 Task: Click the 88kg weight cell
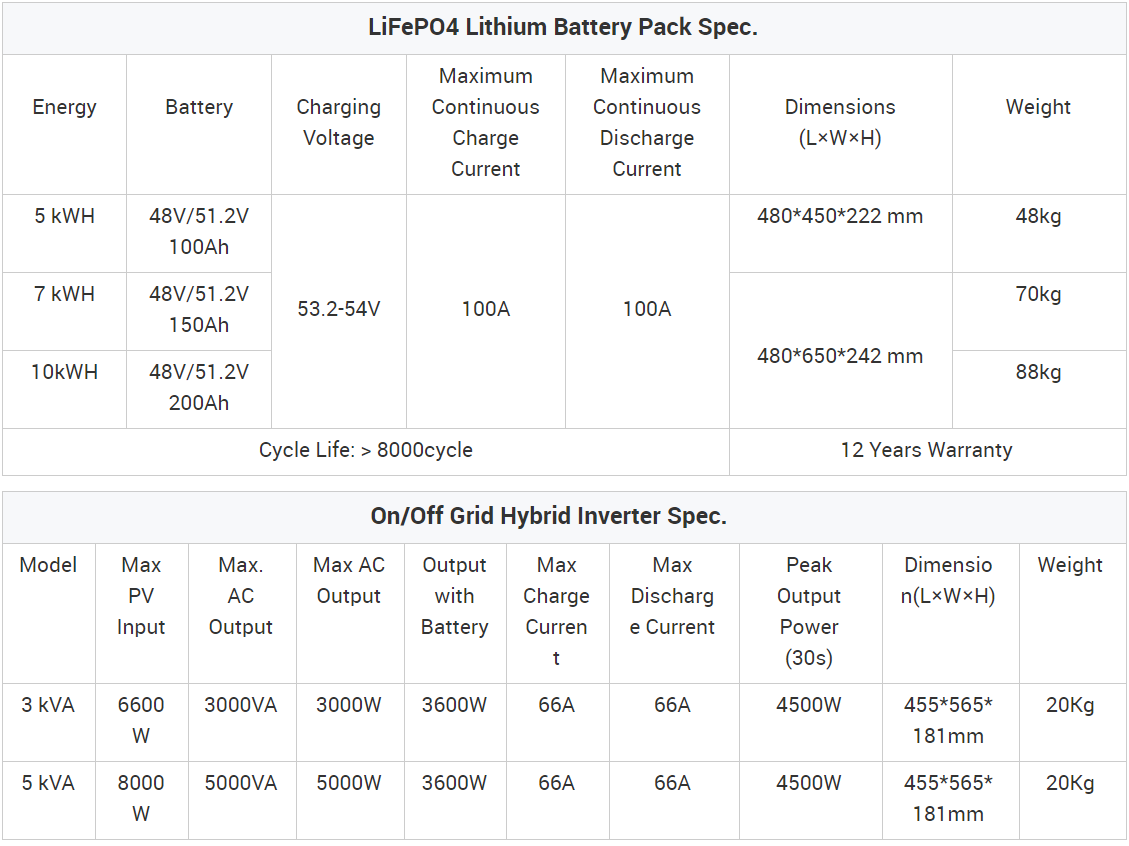[x=1039, y=390]
